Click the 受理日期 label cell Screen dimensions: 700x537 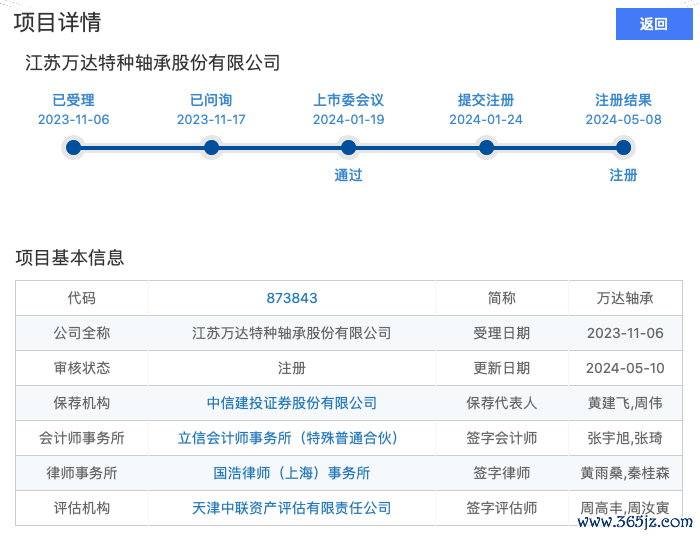502,333
